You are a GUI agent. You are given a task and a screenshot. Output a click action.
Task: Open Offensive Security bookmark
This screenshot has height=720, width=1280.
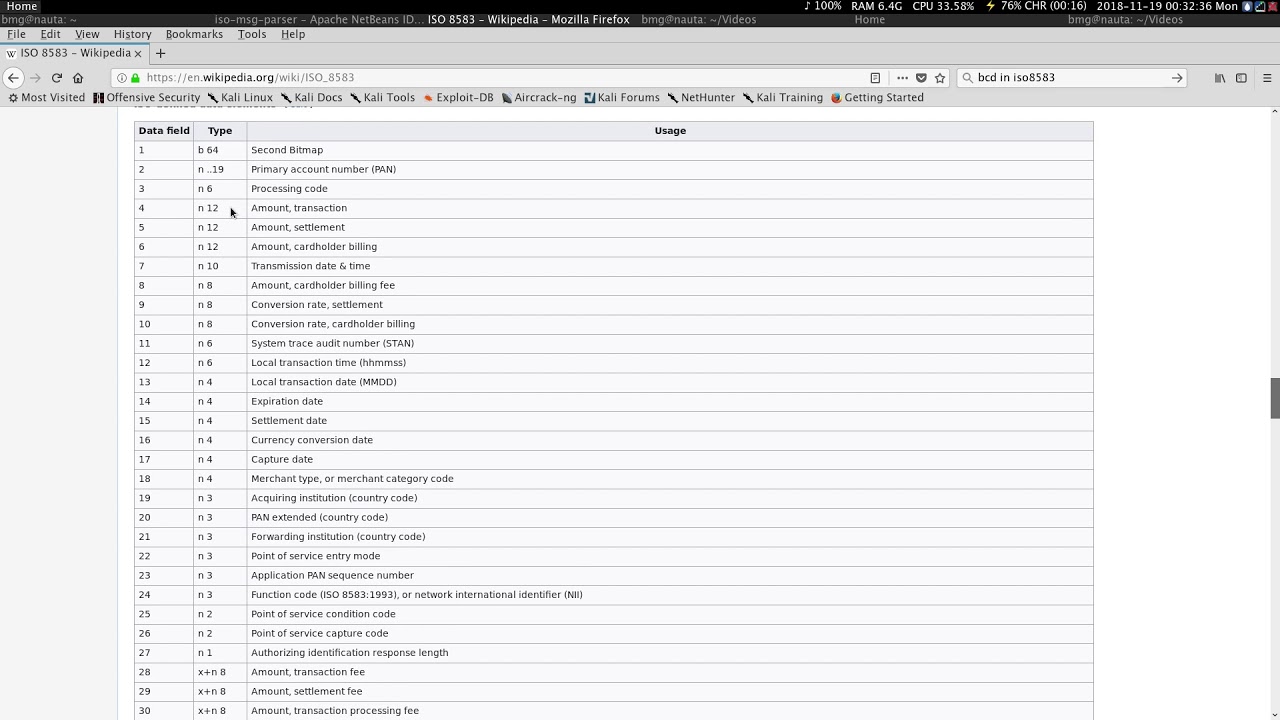click(x=146, y=98)
